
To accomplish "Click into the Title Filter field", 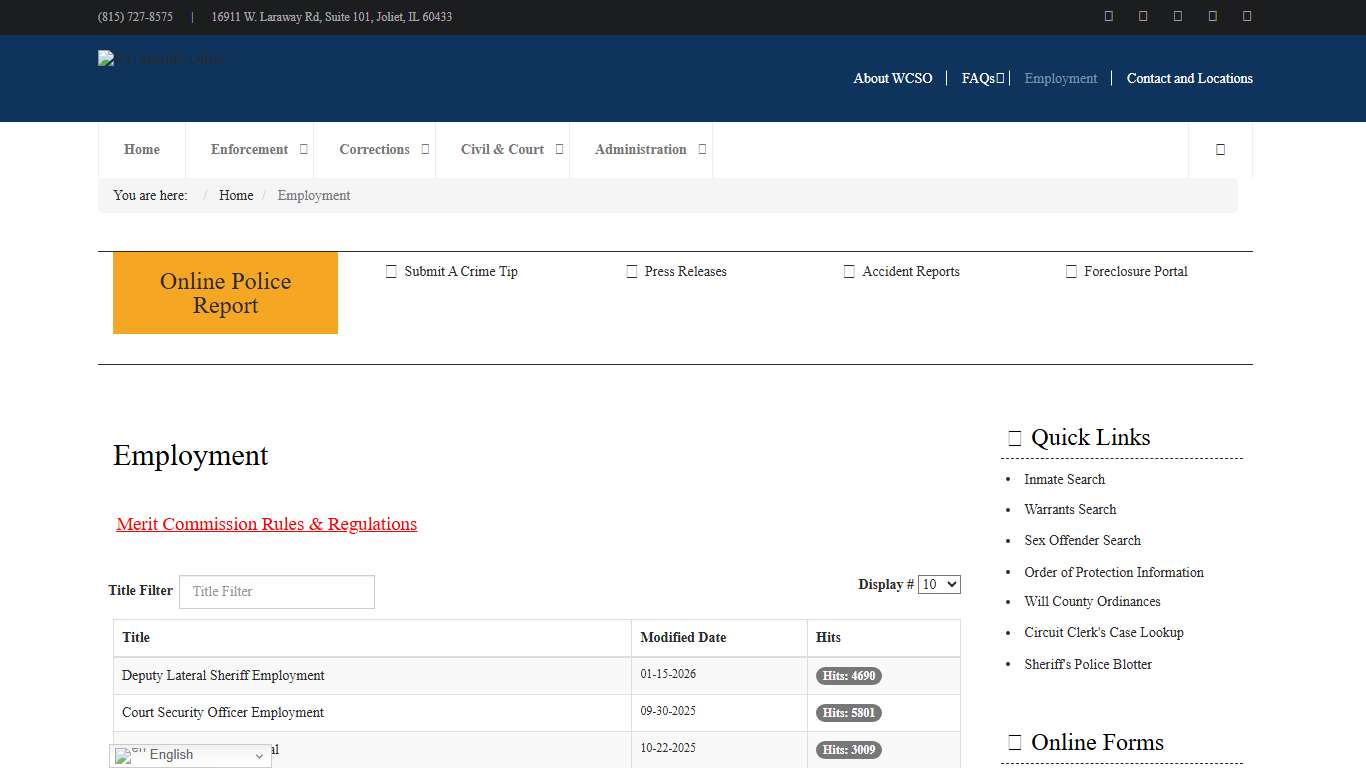I will pyautogui.click(x=276, y=592).
